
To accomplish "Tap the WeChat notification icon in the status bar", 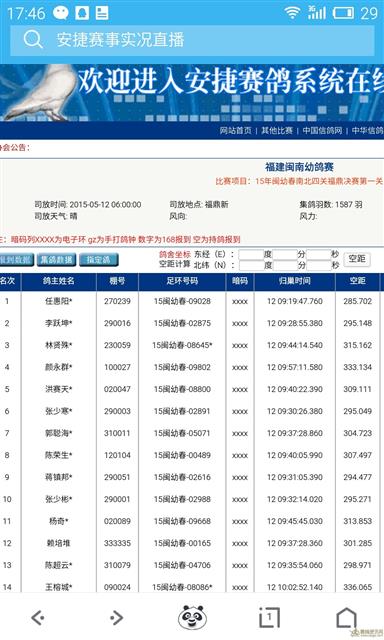I will [x=61, y=13].
